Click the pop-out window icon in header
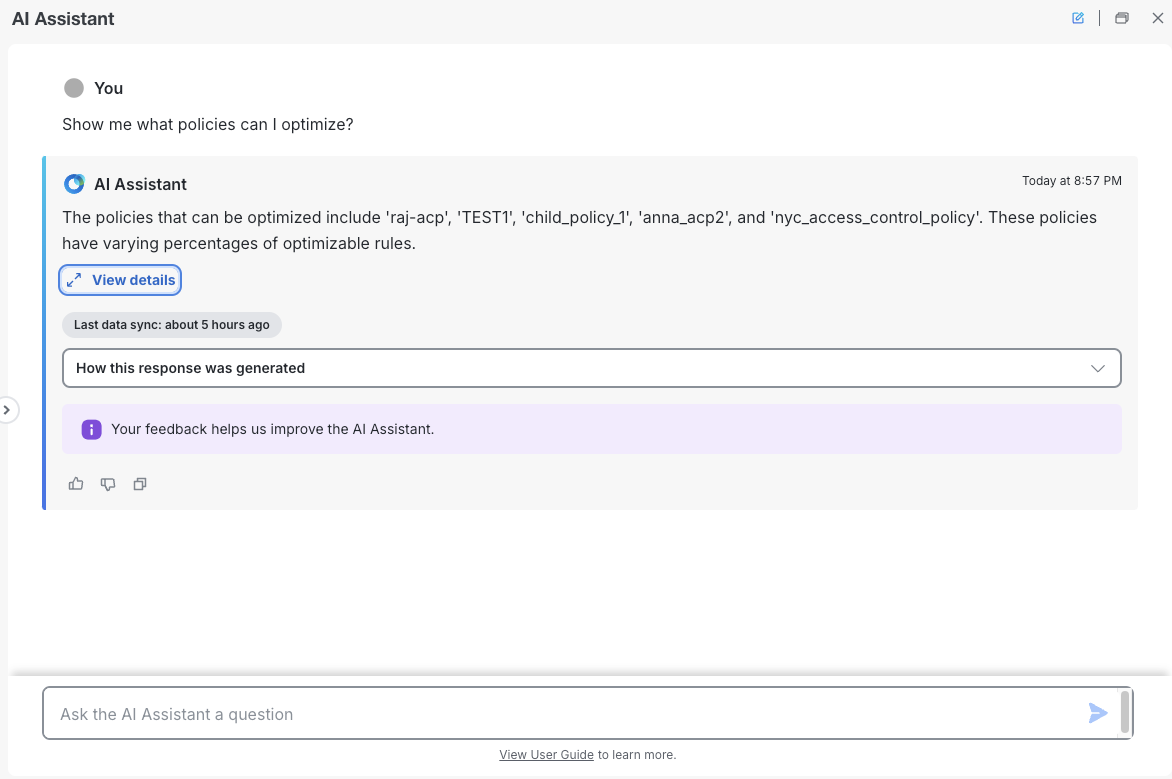1172x779 pixels. coord(1122,18)
